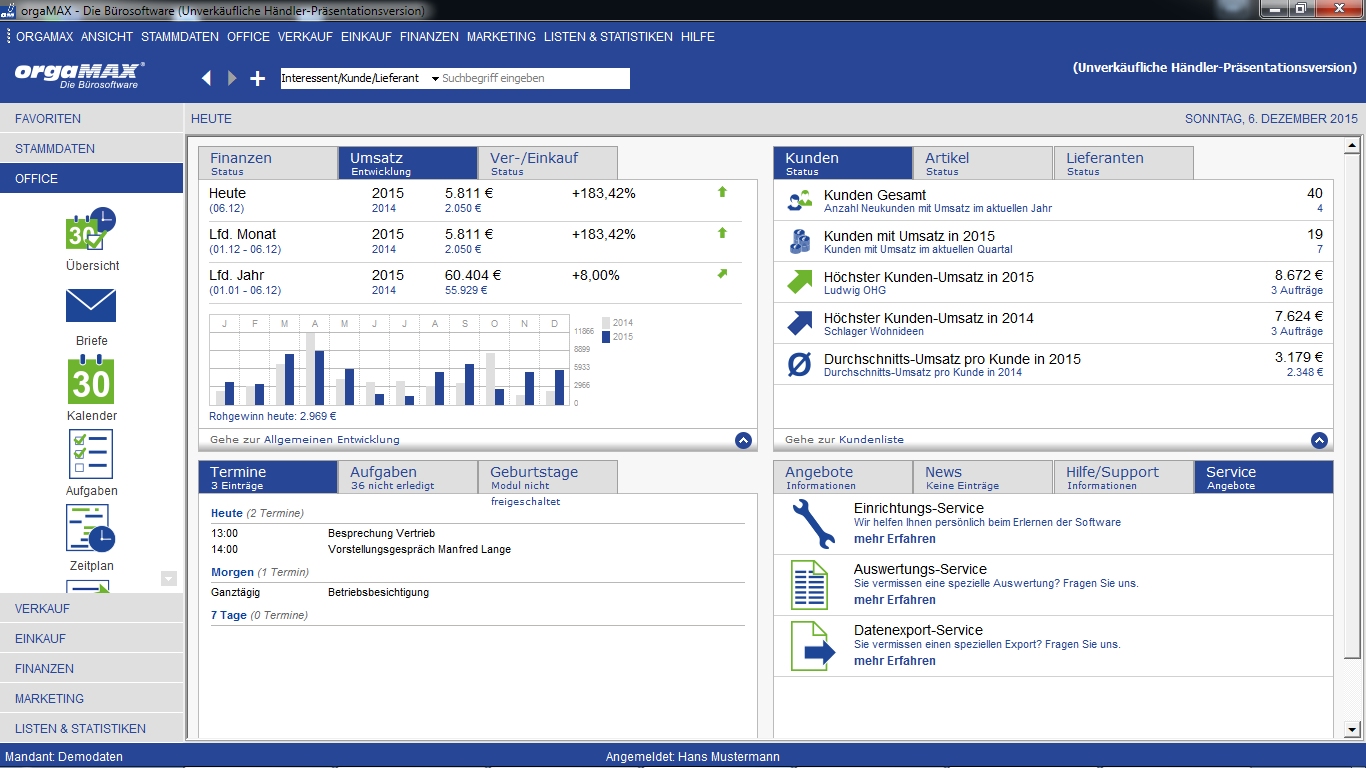Click the dashboard vertical scrollbar down arrow

1352,730
